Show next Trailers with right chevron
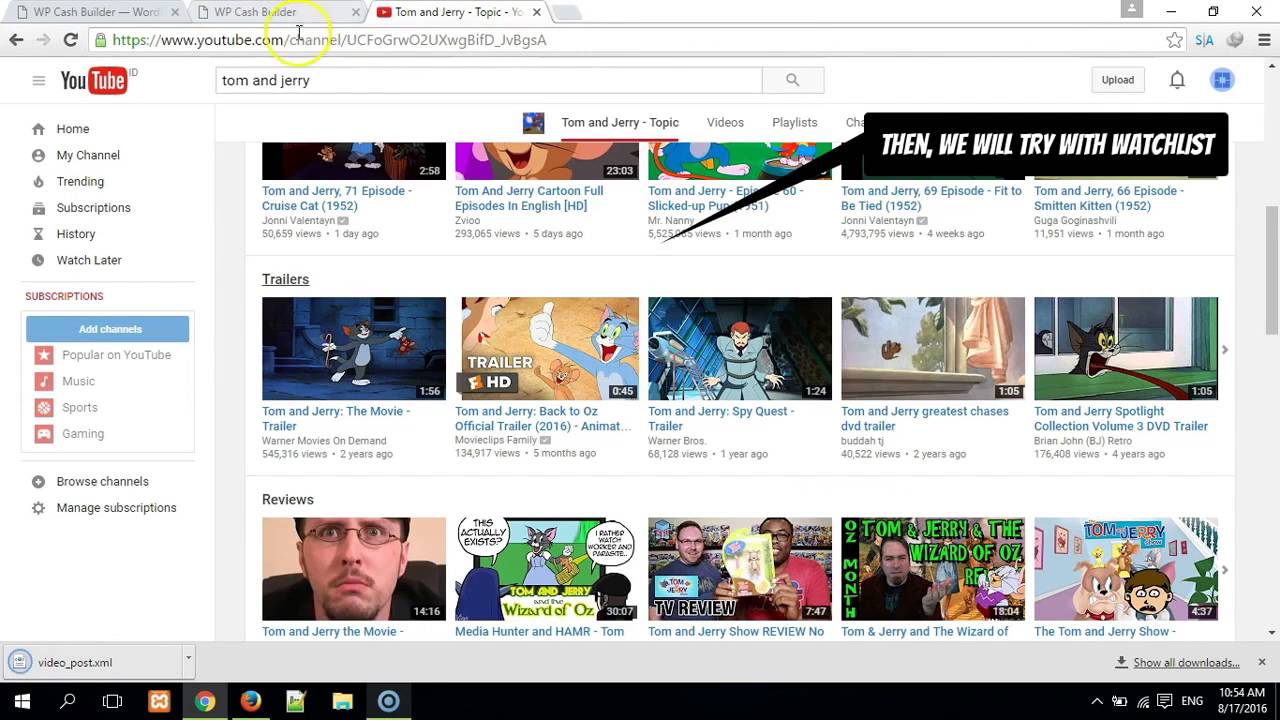The width and height of the screenshot is (1280, 720). point(1225,350)
